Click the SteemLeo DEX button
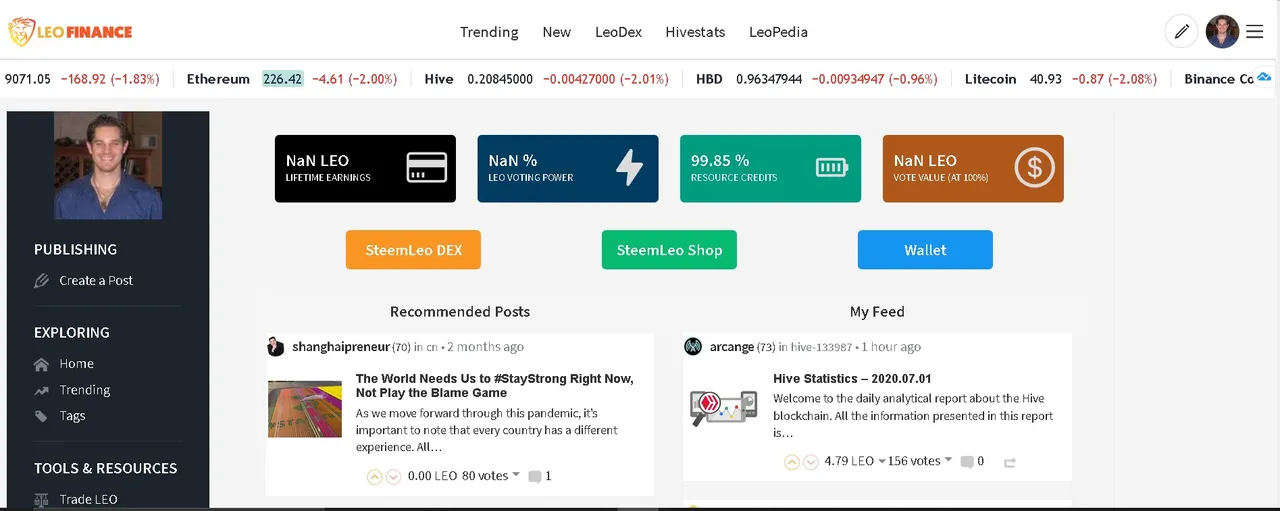This screenshot has height=511, width=1280. pyautogui.click(x=413, y=250)
